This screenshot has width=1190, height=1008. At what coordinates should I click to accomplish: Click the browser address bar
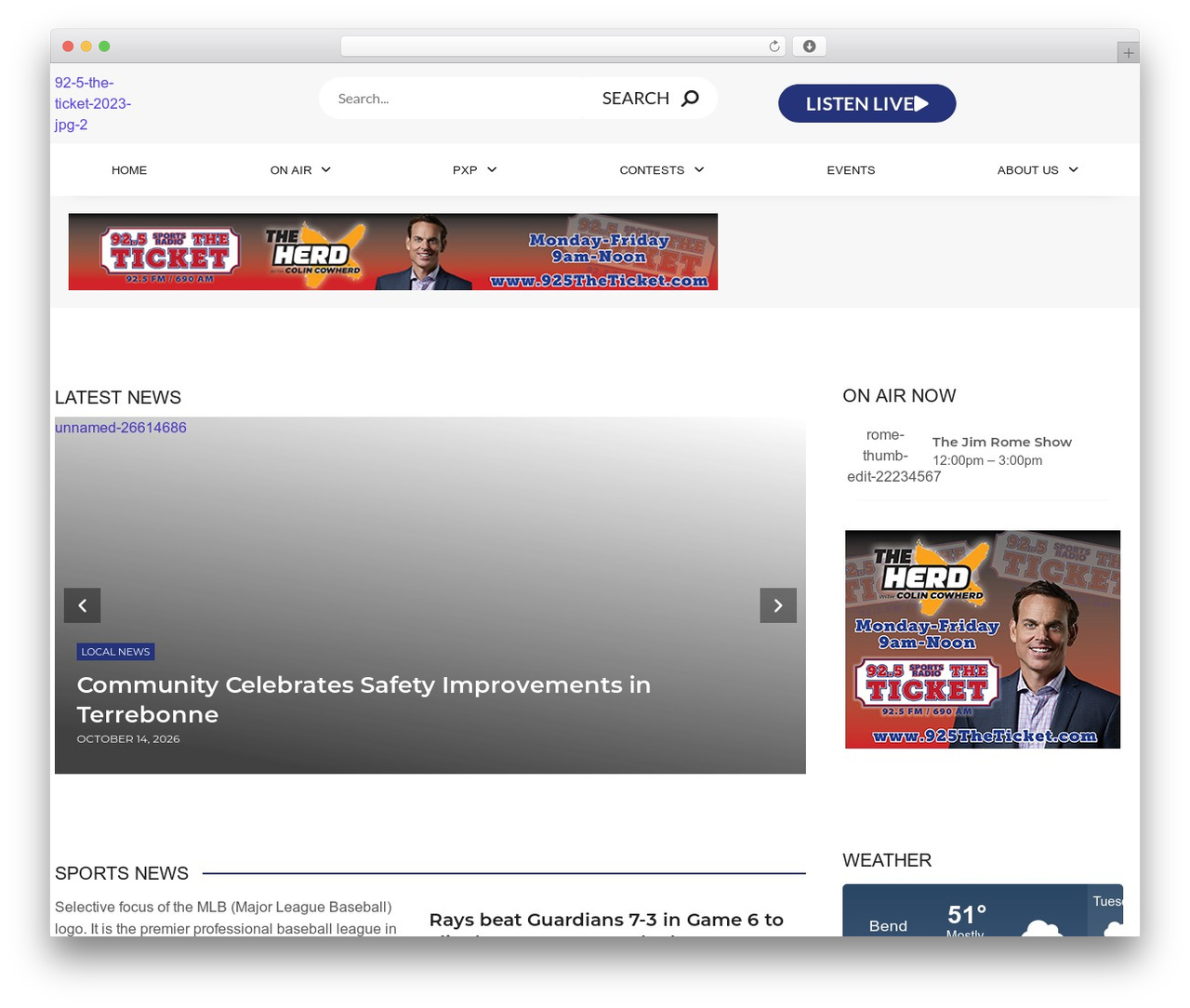(563, 46)
